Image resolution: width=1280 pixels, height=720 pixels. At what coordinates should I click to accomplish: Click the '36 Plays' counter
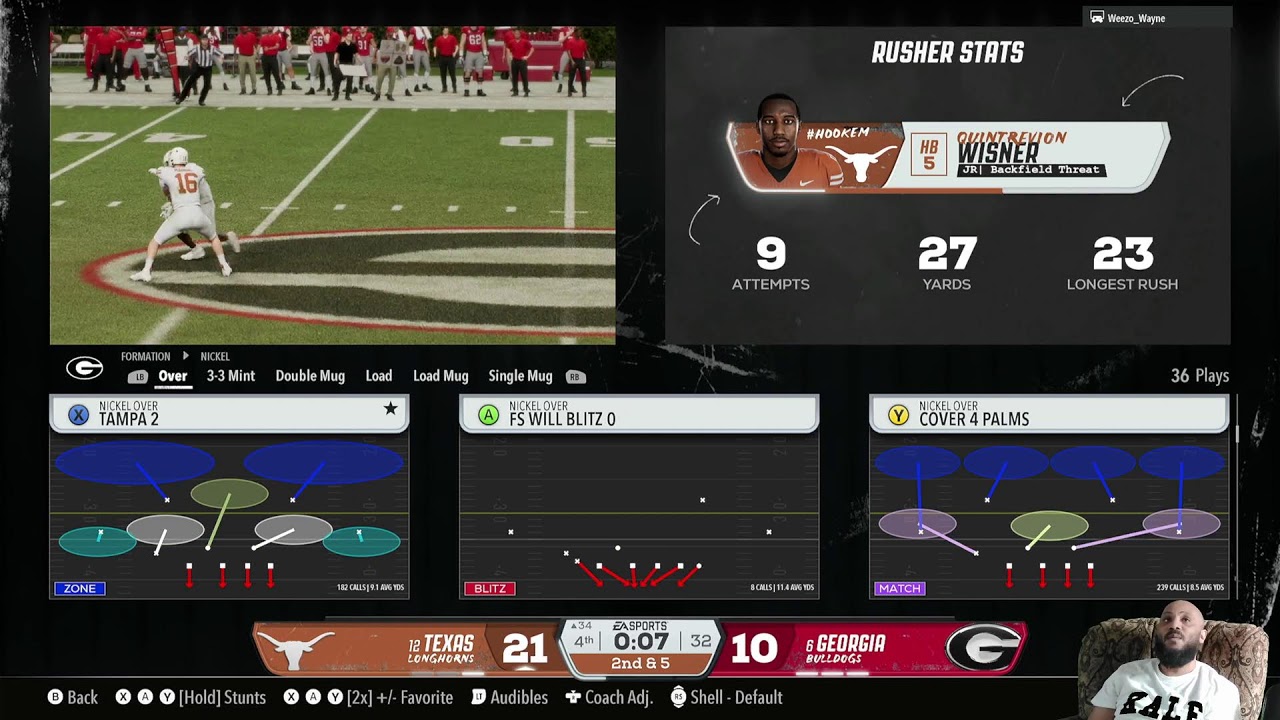[1200, 376]
